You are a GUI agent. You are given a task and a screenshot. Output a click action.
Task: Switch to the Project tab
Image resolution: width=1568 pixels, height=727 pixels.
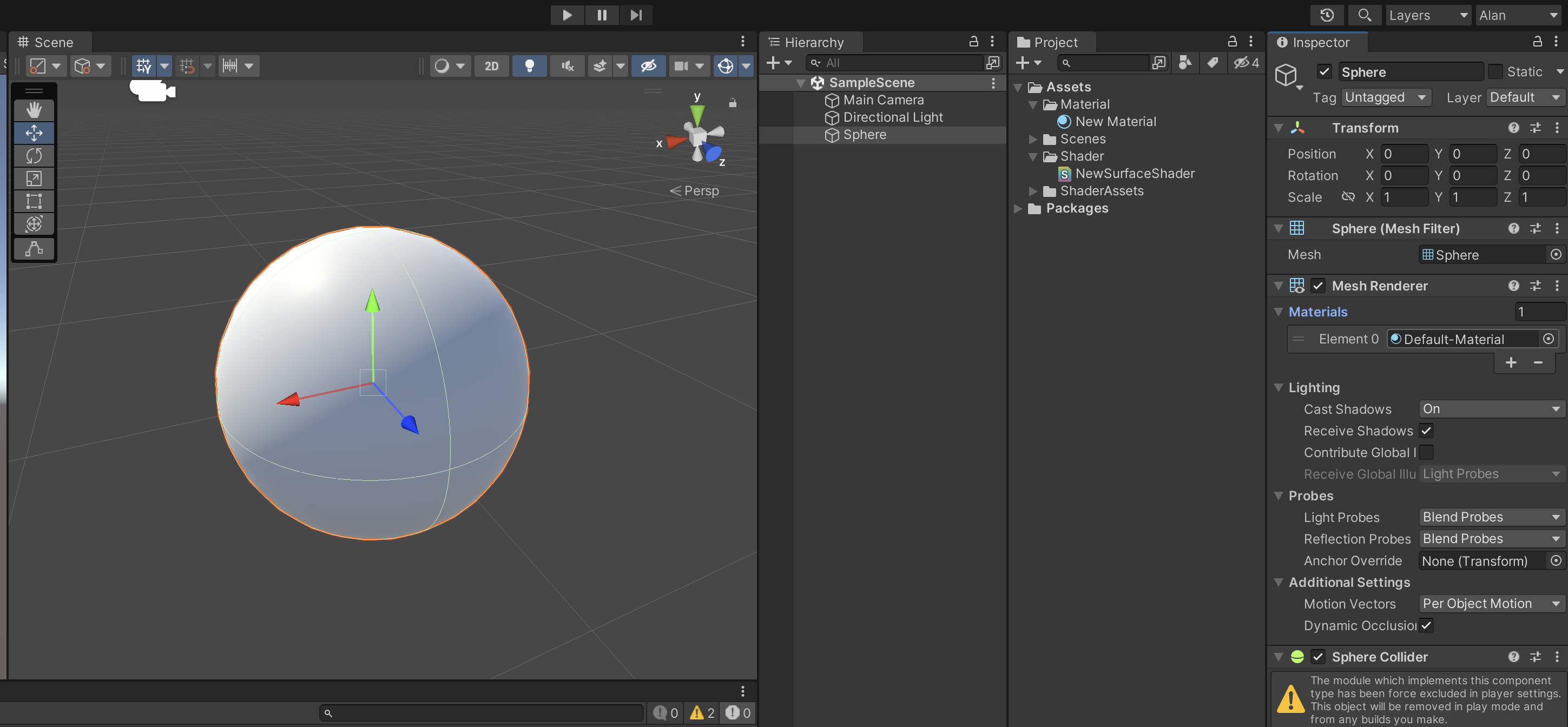click(x=1055, y=42)
